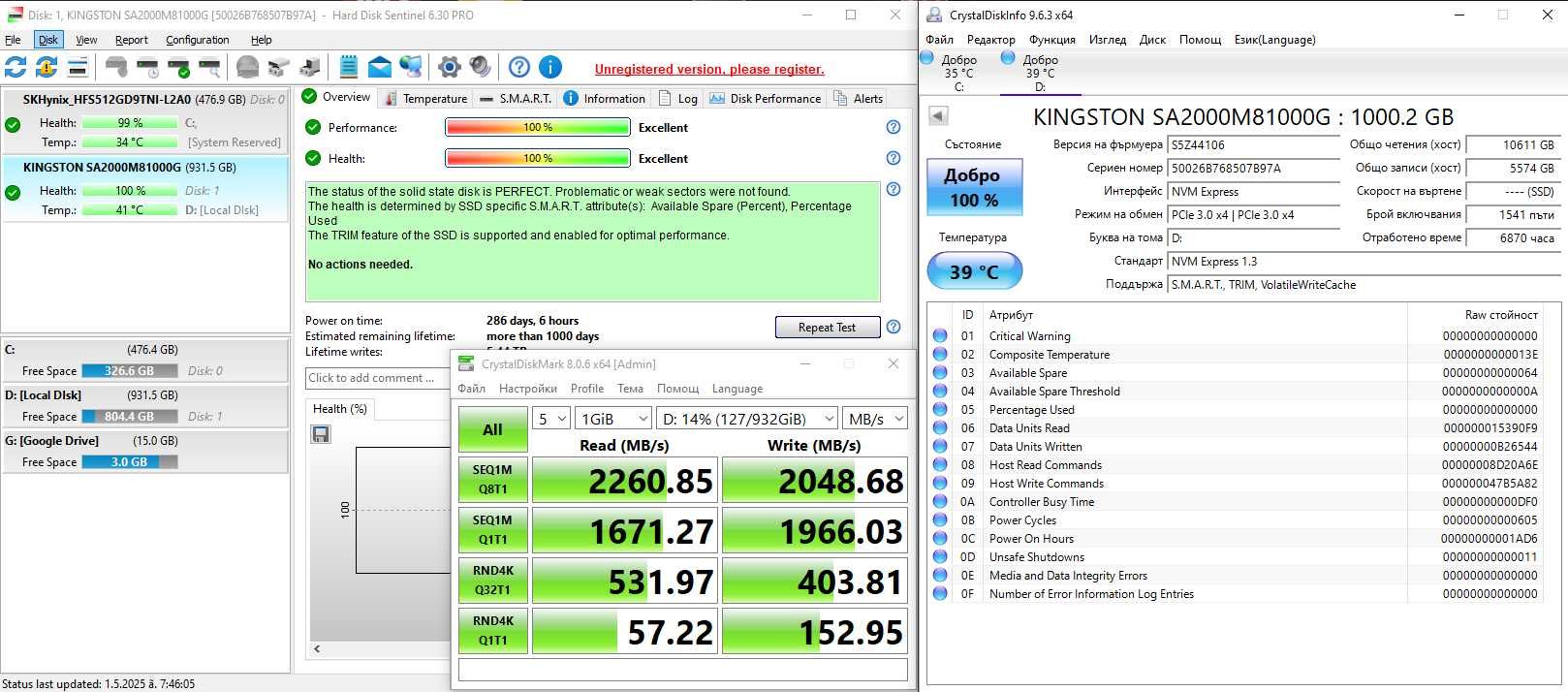The height and width of the screenshot is (692, 1568).
Task: Click the blue envelope email icon
Action: (x=380, y=67)
